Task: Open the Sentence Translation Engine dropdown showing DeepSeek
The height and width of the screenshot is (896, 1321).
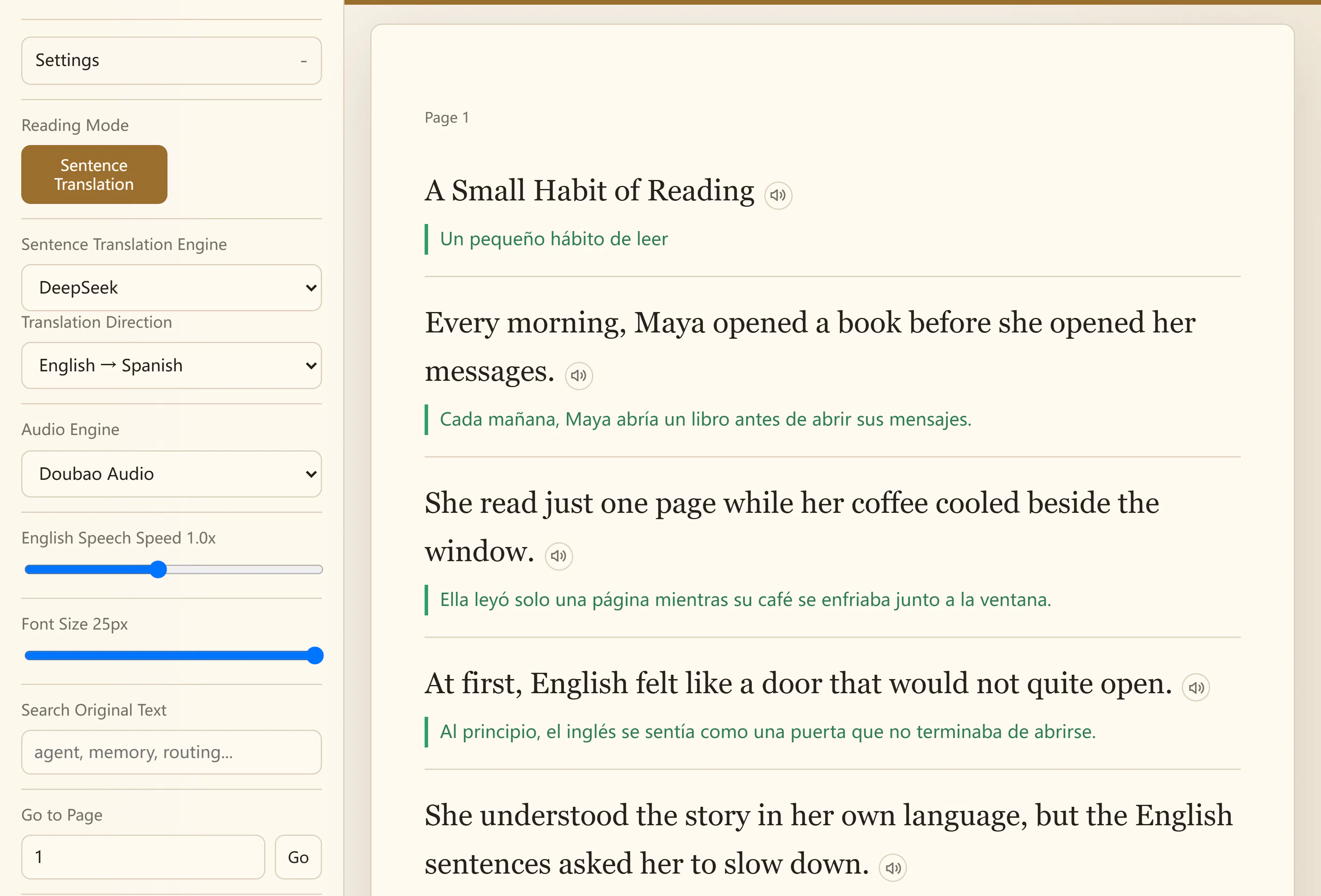Action: point(172,288)
